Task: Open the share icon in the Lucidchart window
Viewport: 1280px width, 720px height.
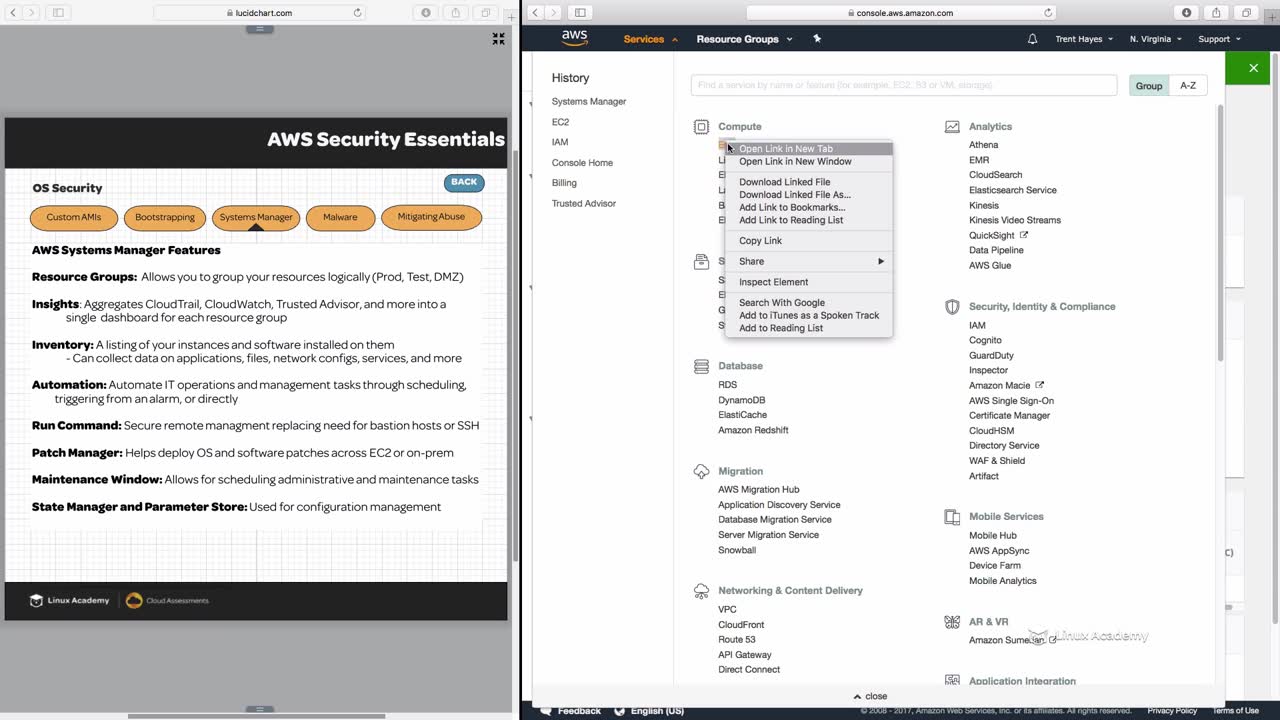Action: [x=456, y=13]
